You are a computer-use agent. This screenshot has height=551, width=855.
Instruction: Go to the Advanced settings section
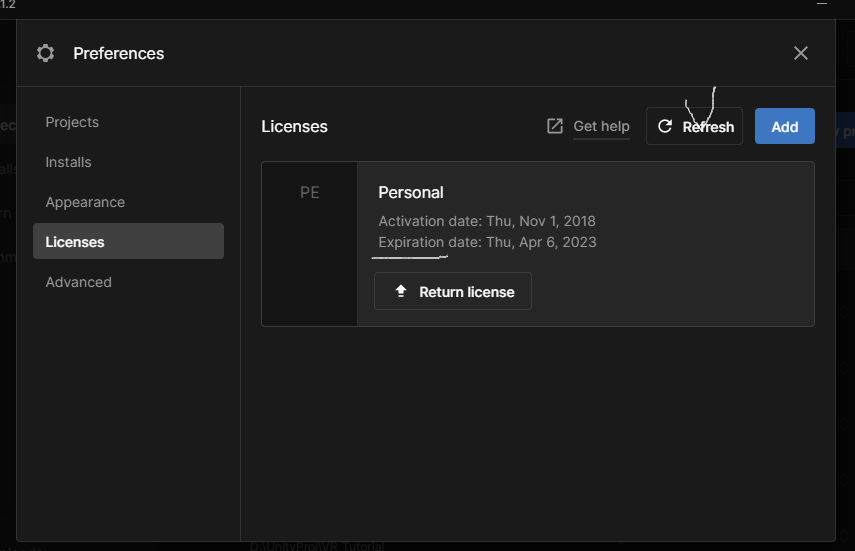tap(79, 282)
